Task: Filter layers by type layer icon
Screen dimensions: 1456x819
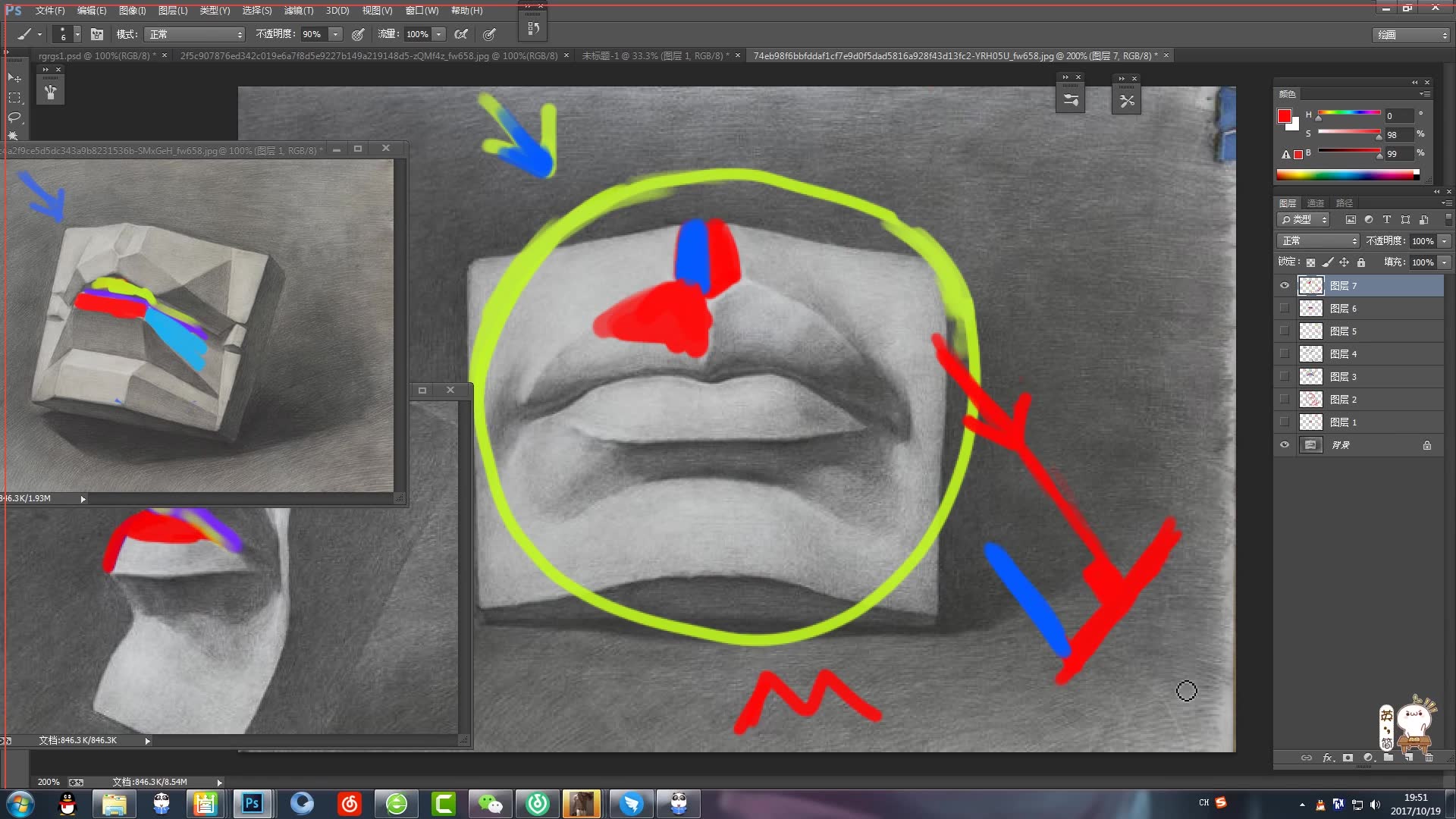Action: coord(1387,220)
